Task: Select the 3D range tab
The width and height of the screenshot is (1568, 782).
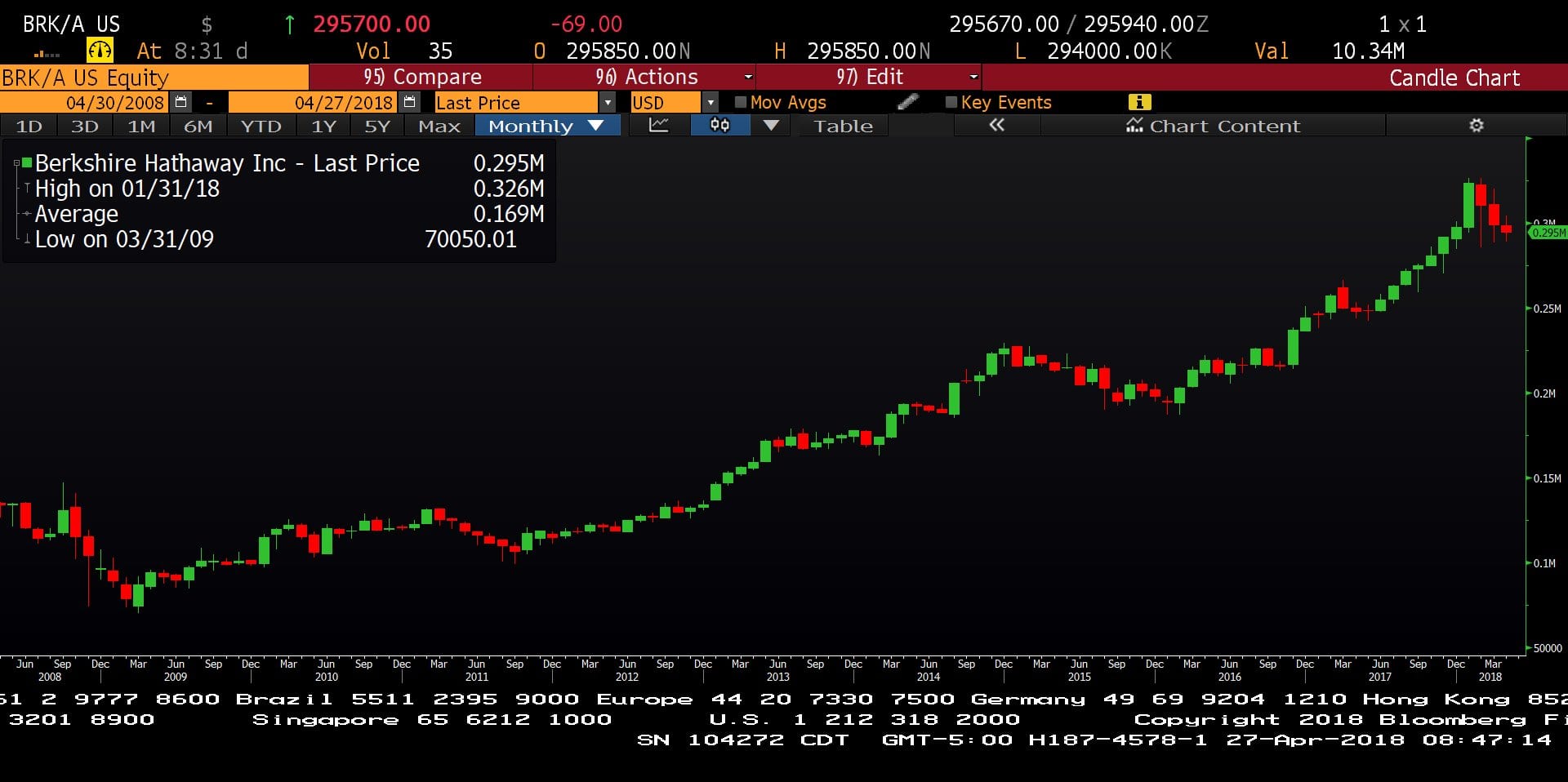Action: 85,126
